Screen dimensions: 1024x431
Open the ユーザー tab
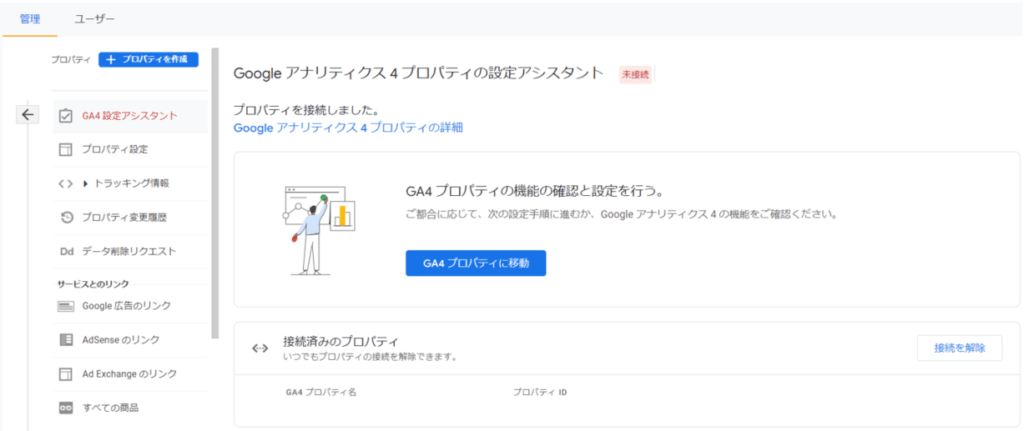tap(94, 19)
